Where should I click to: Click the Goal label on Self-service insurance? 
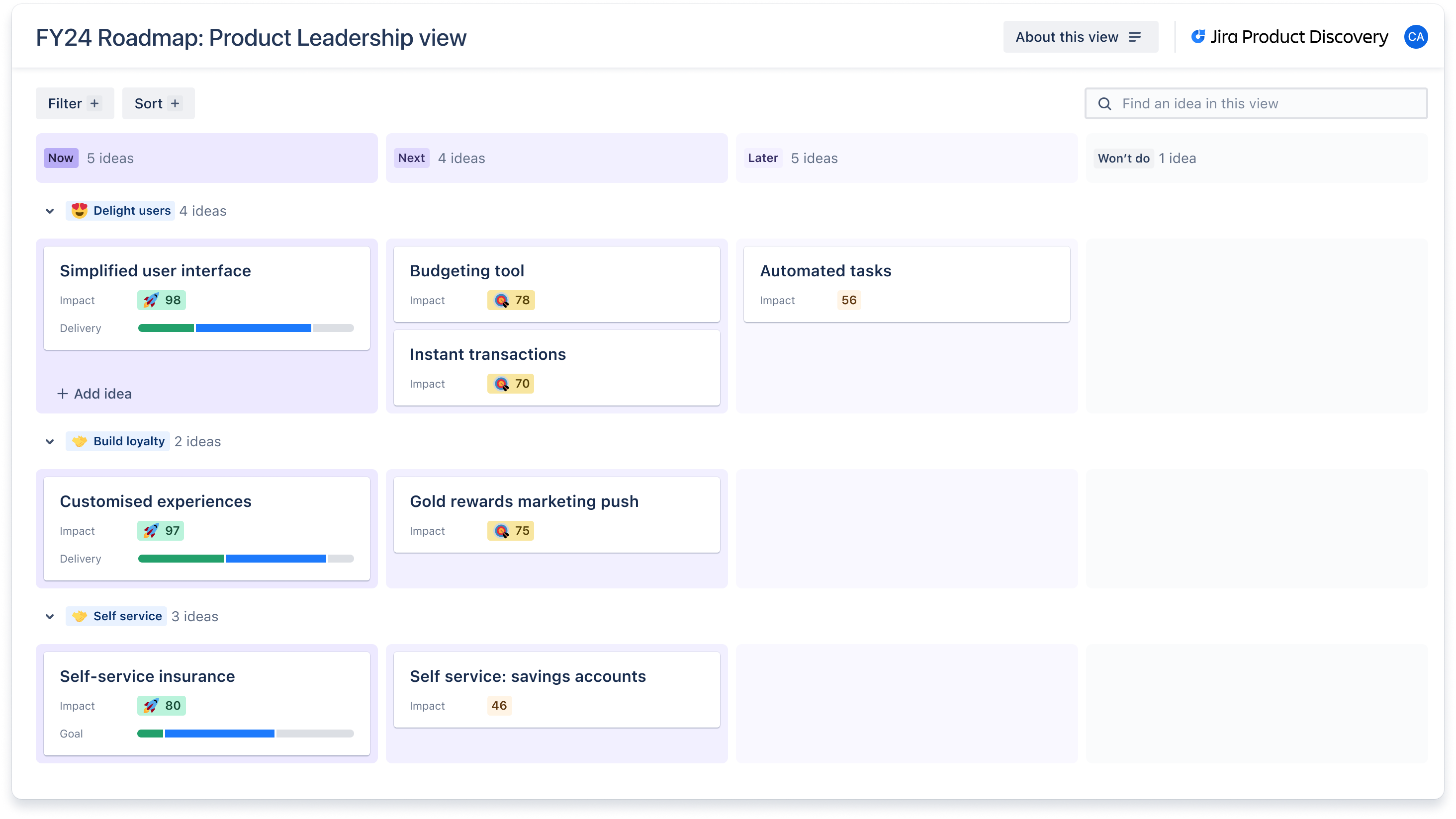[71, 734]
